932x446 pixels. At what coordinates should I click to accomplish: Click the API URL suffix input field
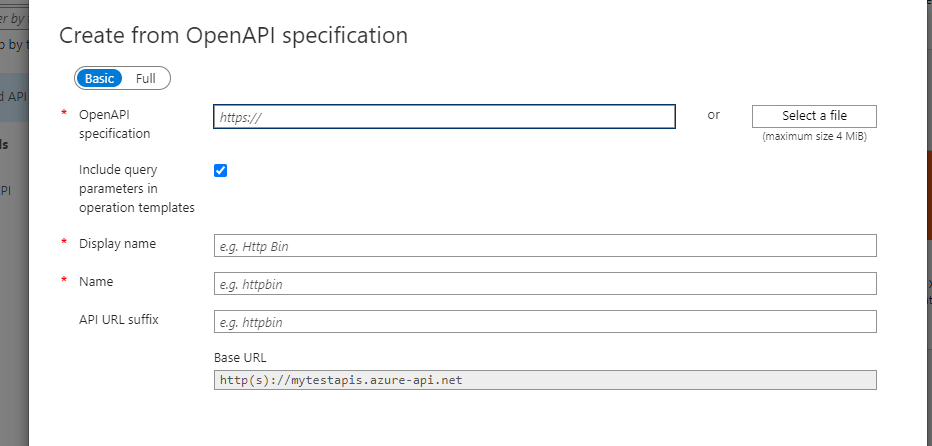pyautogui.click(x=545, y=322)
